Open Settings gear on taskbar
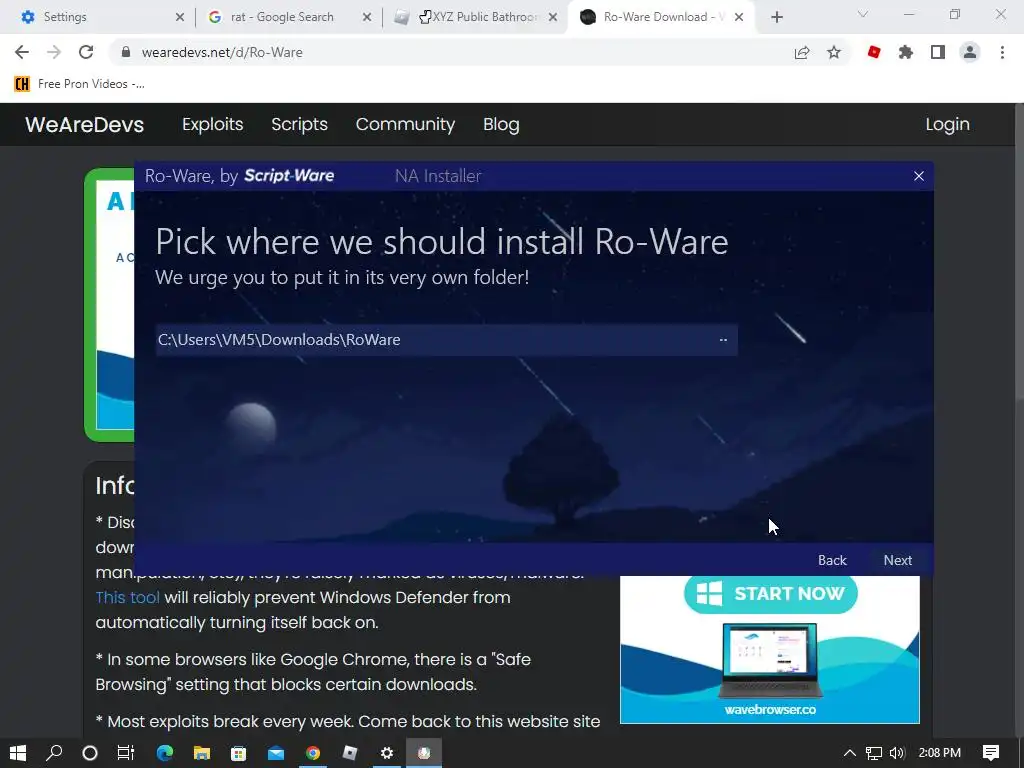The width and height of the screenshot is (1024, 768). tap(387, 753)
